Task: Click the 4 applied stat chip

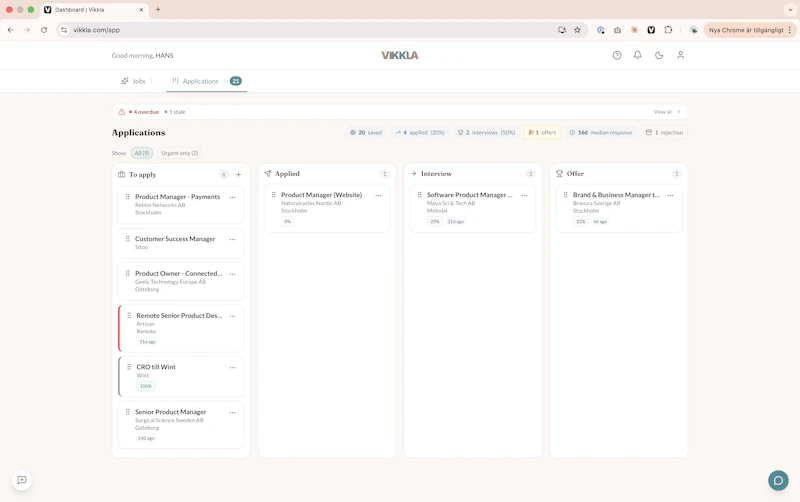Action: 419,133
